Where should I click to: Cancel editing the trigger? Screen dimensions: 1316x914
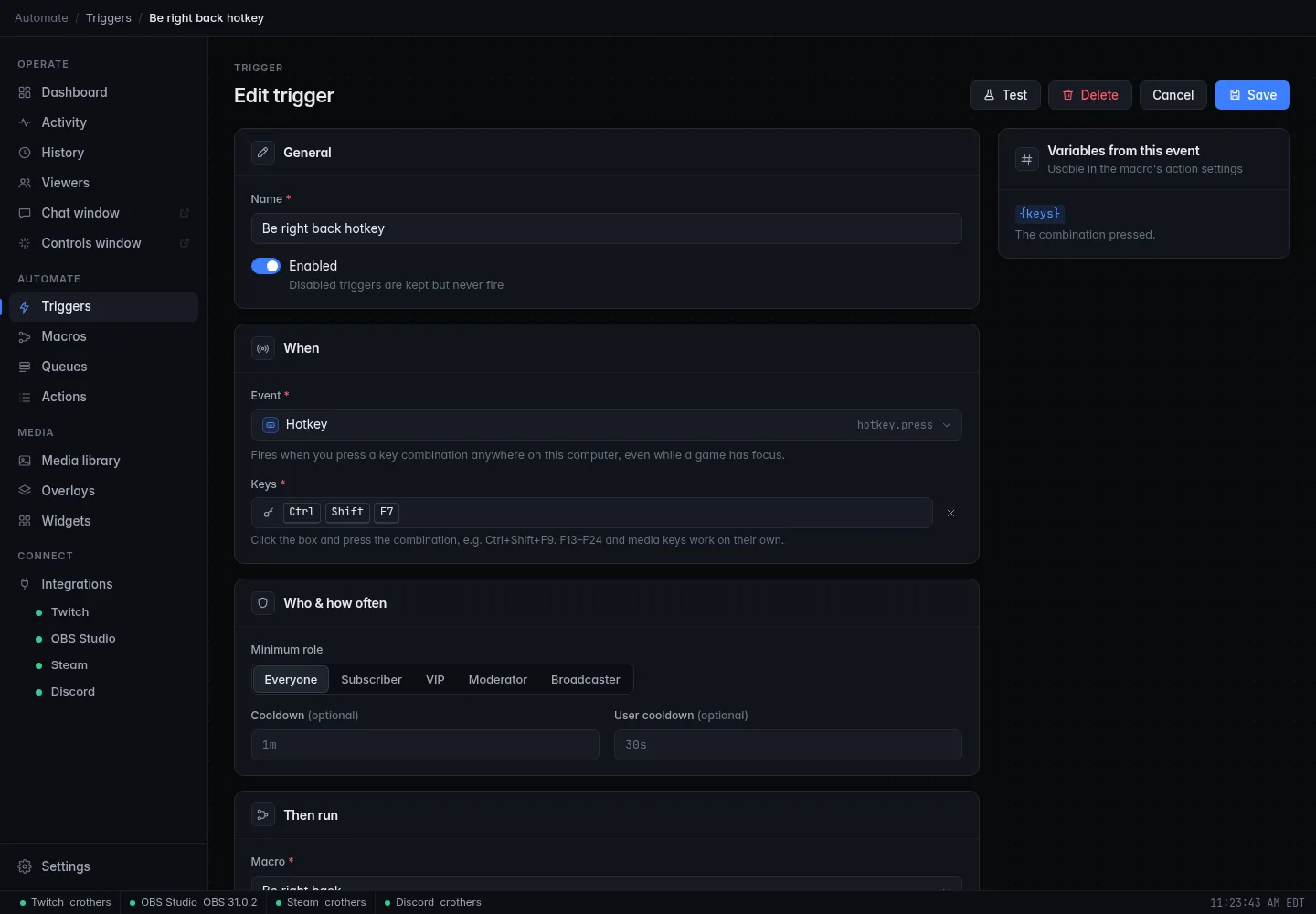[1173, 95]
